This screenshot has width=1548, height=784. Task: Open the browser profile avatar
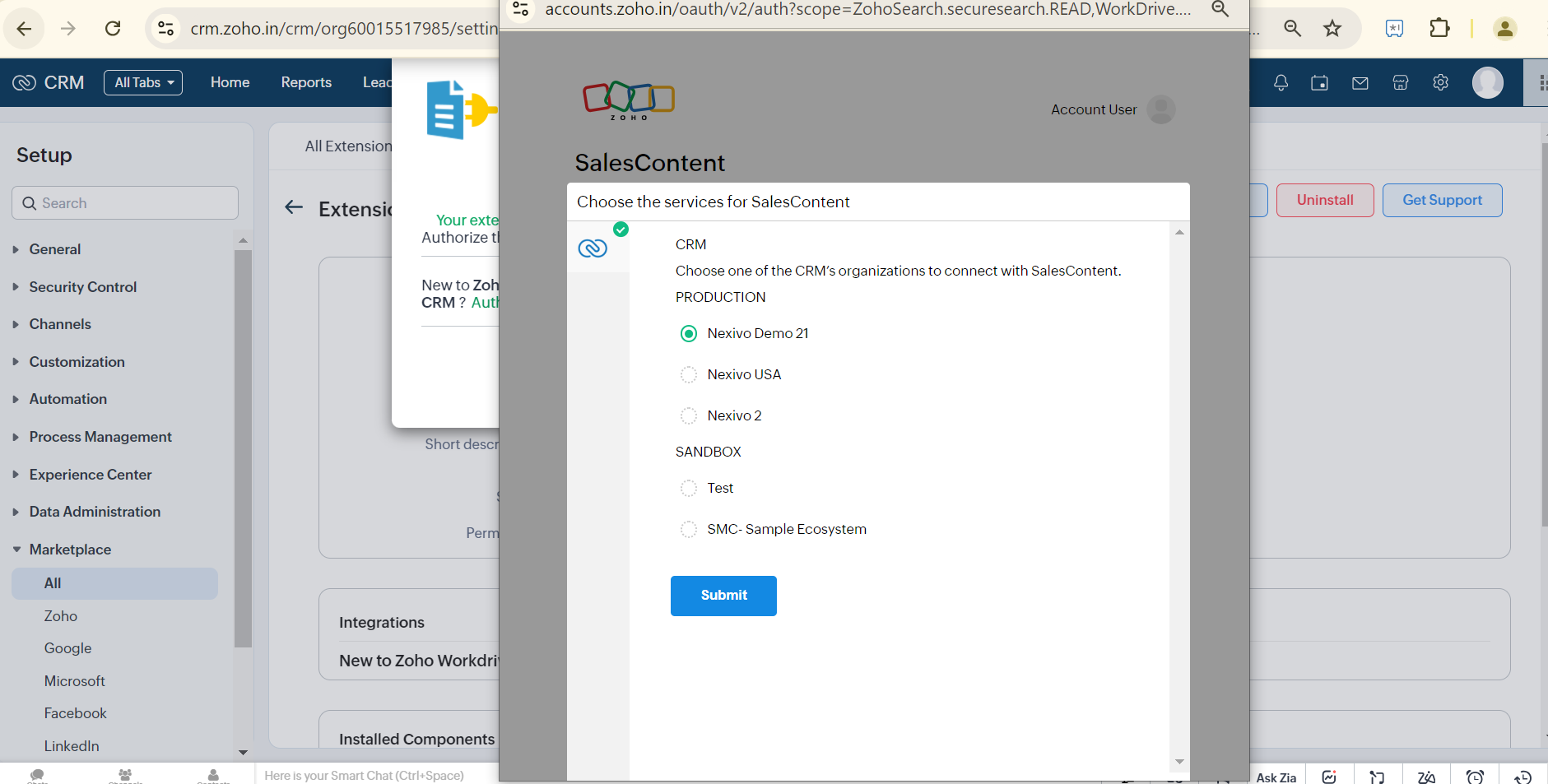pos(1505,29)
